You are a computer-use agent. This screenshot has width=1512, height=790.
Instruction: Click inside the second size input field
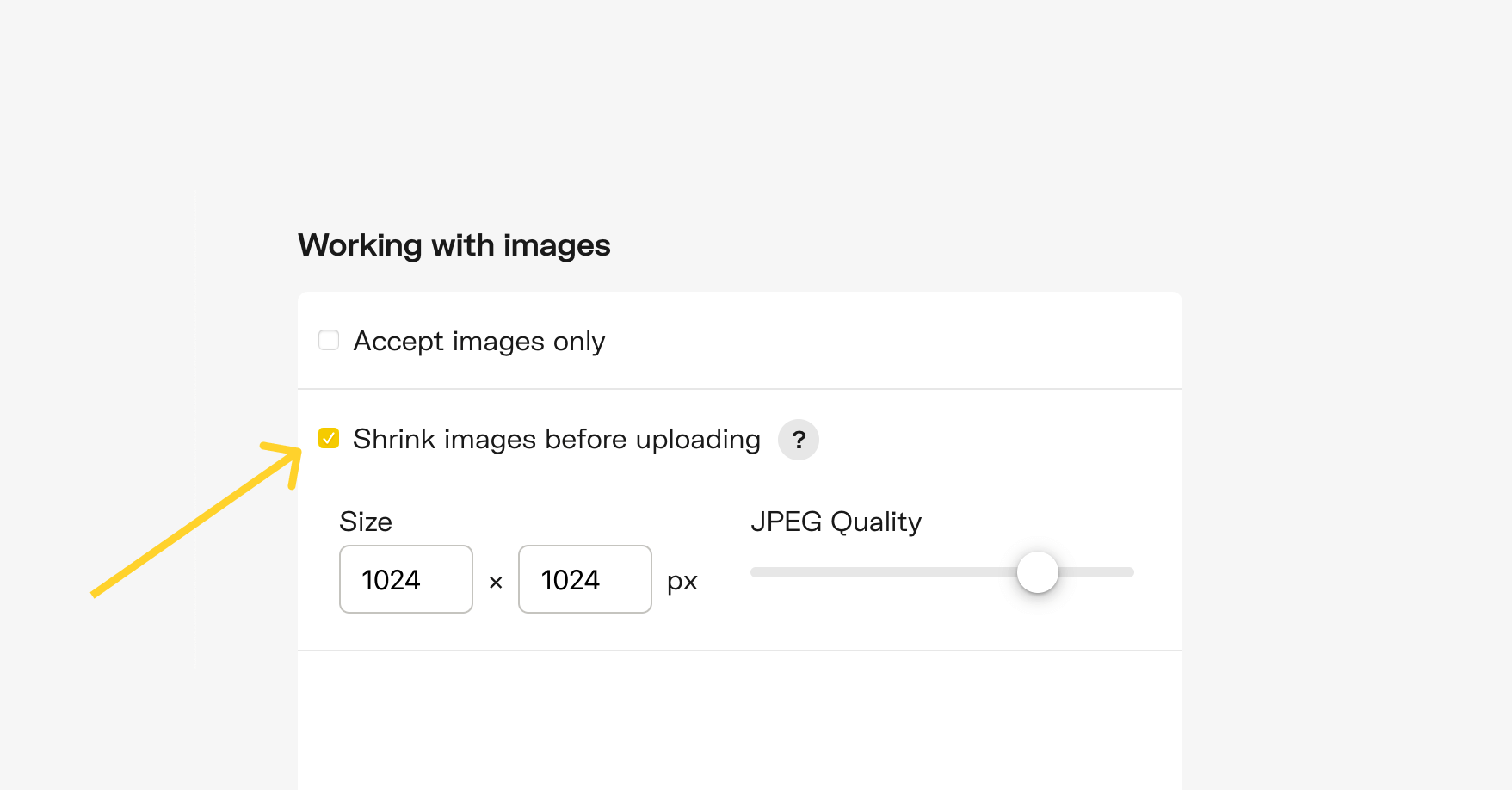point(585,579)
